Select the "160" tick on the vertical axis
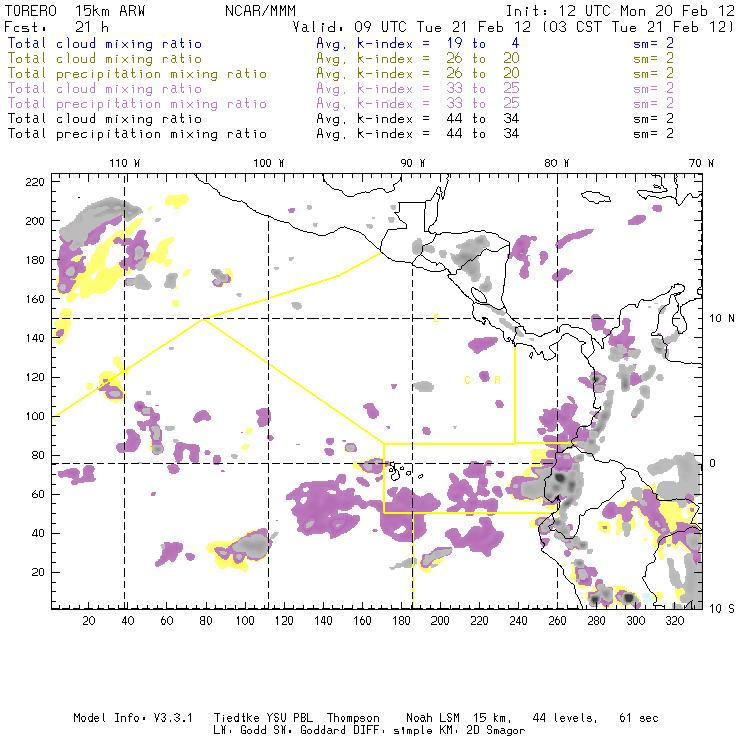740x740 pixels. click(x=35, y=299)
